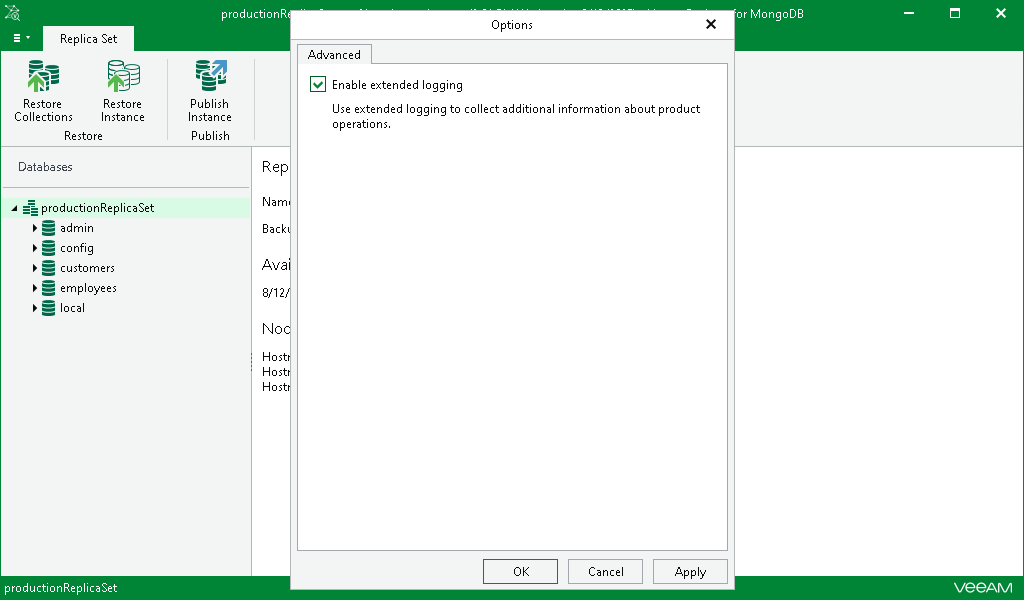Uncheck Enable extended logging checkbox
Image resolution: width=1024 pixels, height=600 pixels.
point(318,84)
